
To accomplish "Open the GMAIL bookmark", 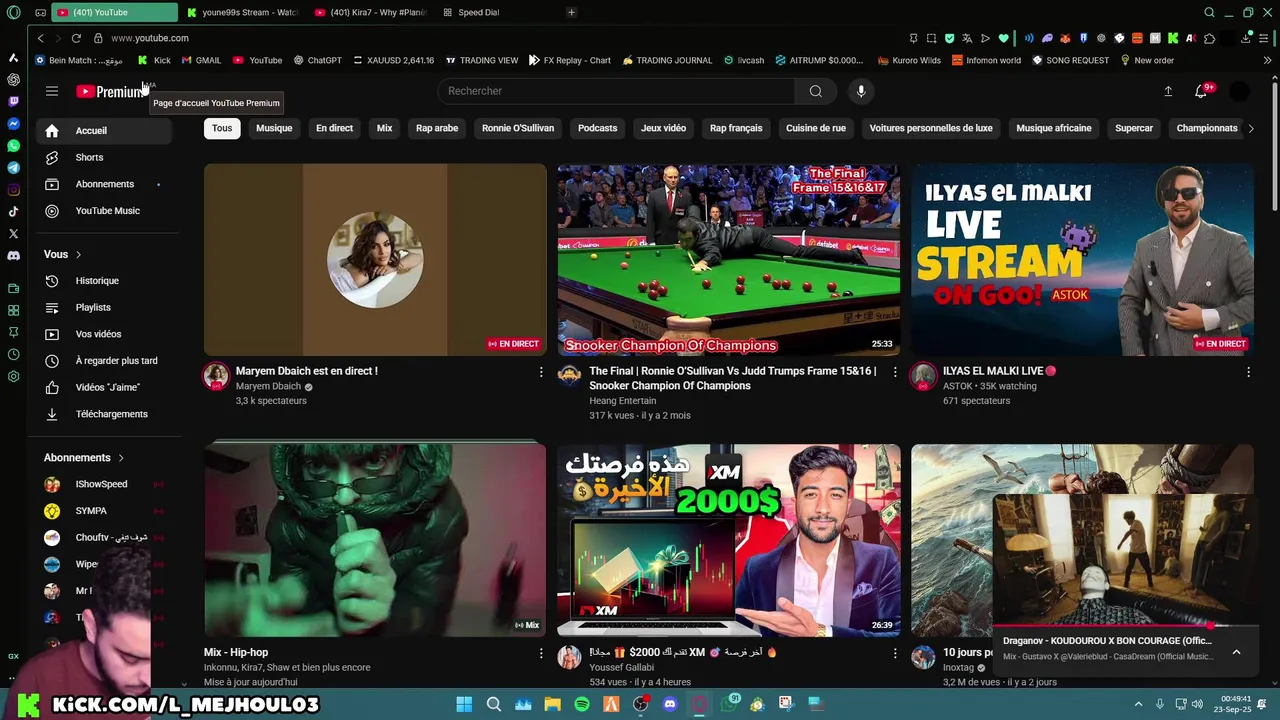I will pyautogui.click(x=201, y=60).
